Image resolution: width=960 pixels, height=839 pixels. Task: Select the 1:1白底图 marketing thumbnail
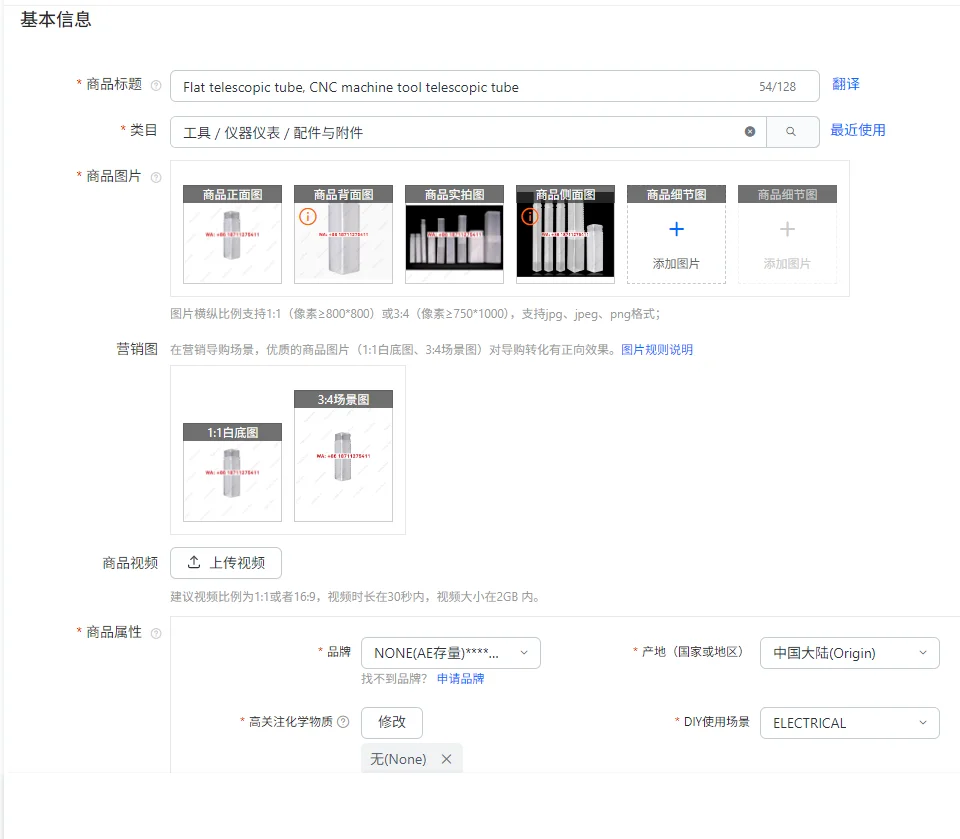[x=233, y=473]
